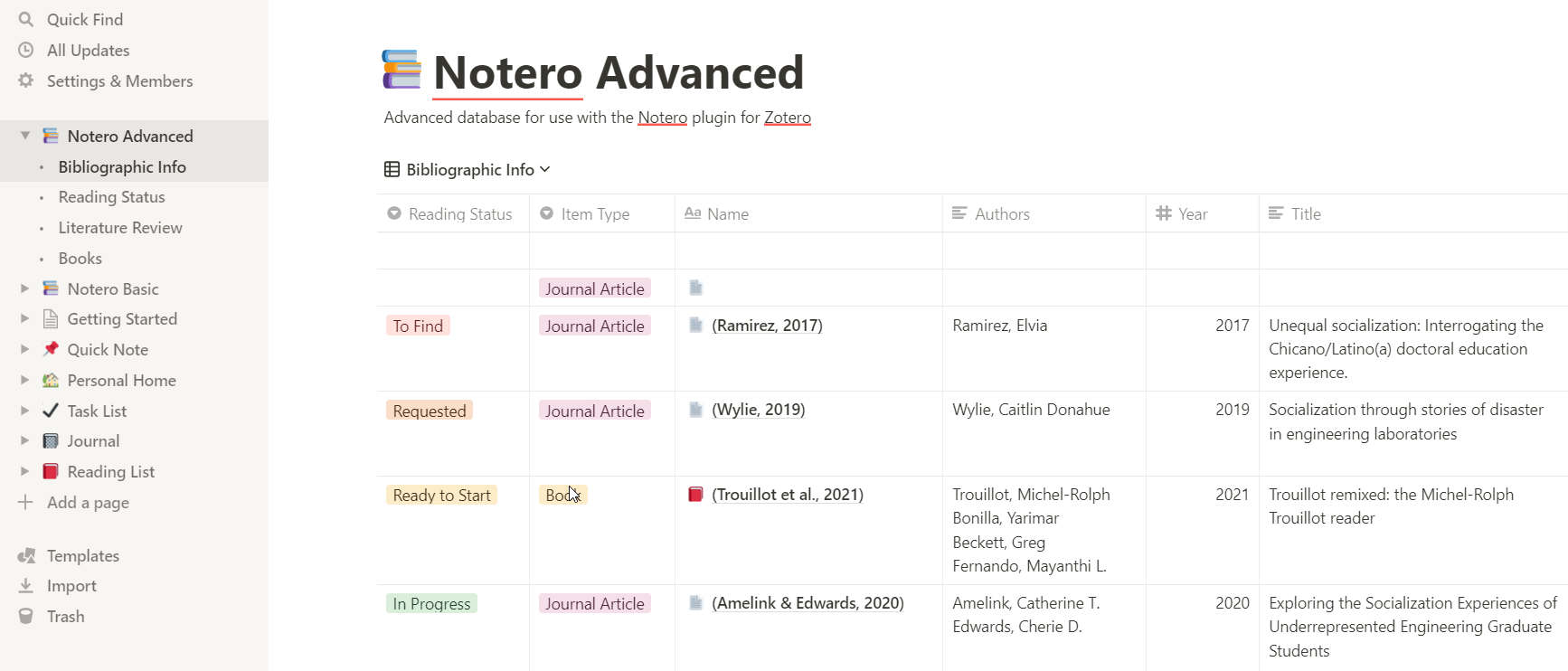The width and height of the screenshot is (1568, 671).
Task: Expand the Notero Basic page tree
Action: tap(25, 288)
